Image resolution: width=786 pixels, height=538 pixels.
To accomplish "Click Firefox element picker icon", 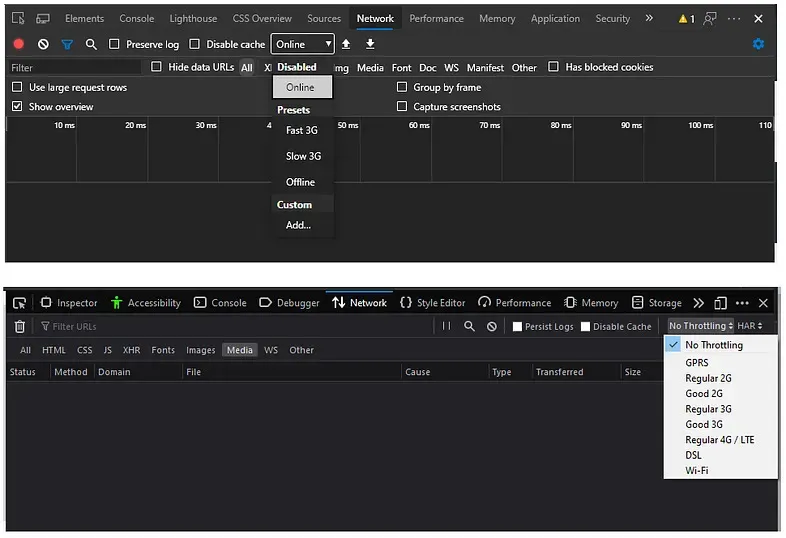I will click(x=19, y=303).
